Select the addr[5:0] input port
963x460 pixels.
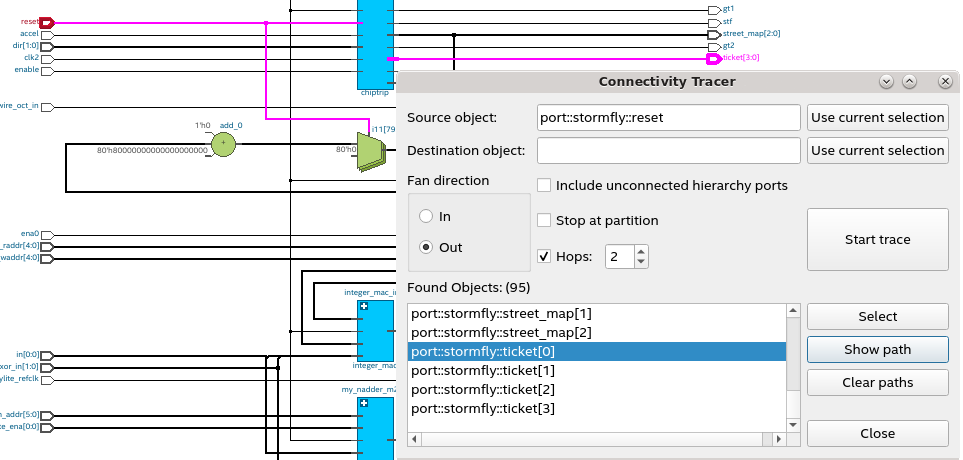(x=47, y=415)
